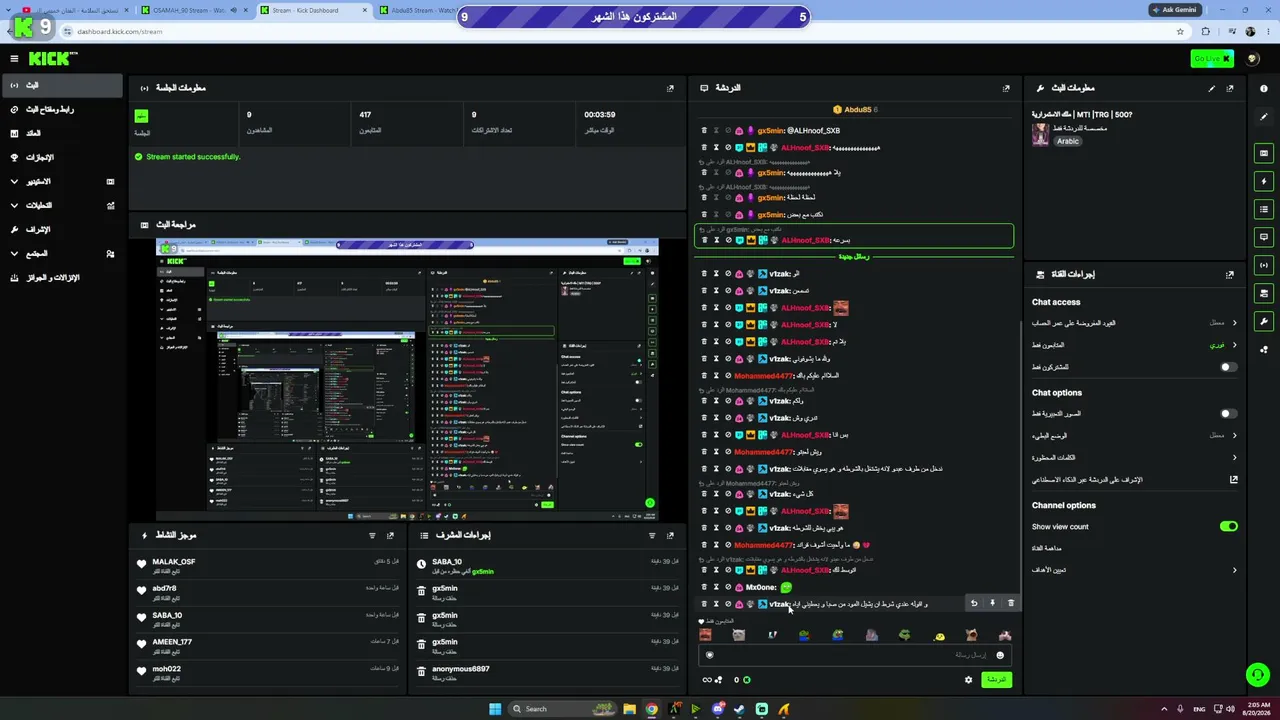The image size is (1280, 720).
Task: Filter the moderator actions panel
Action: 652,535
